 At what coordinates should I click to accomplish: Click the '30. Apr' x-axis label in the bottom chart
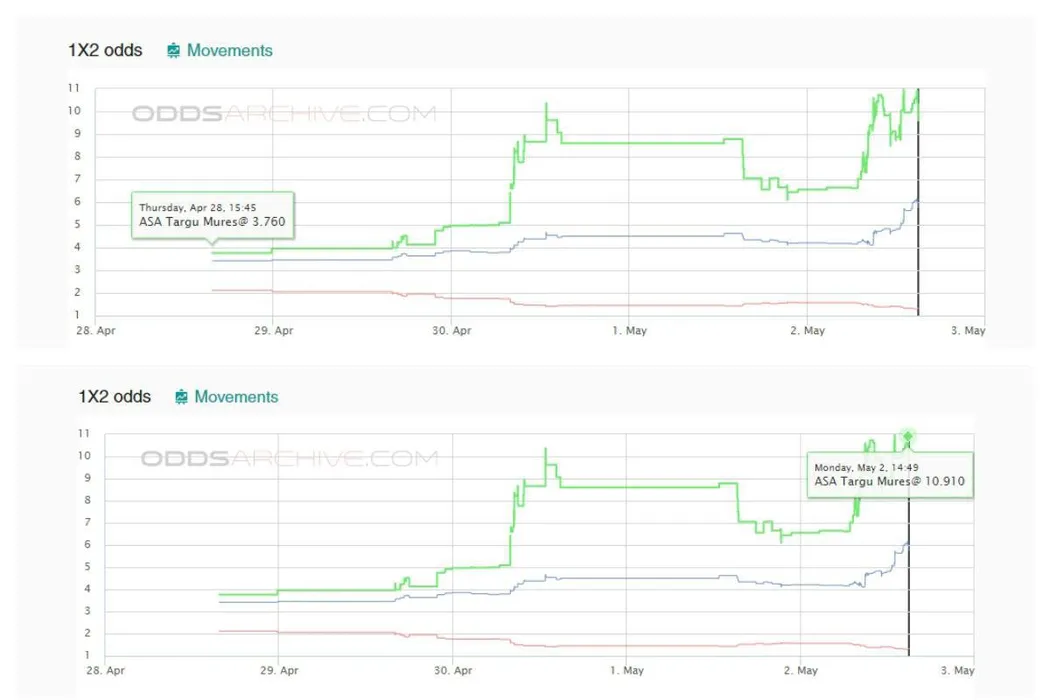coord(454,671)
